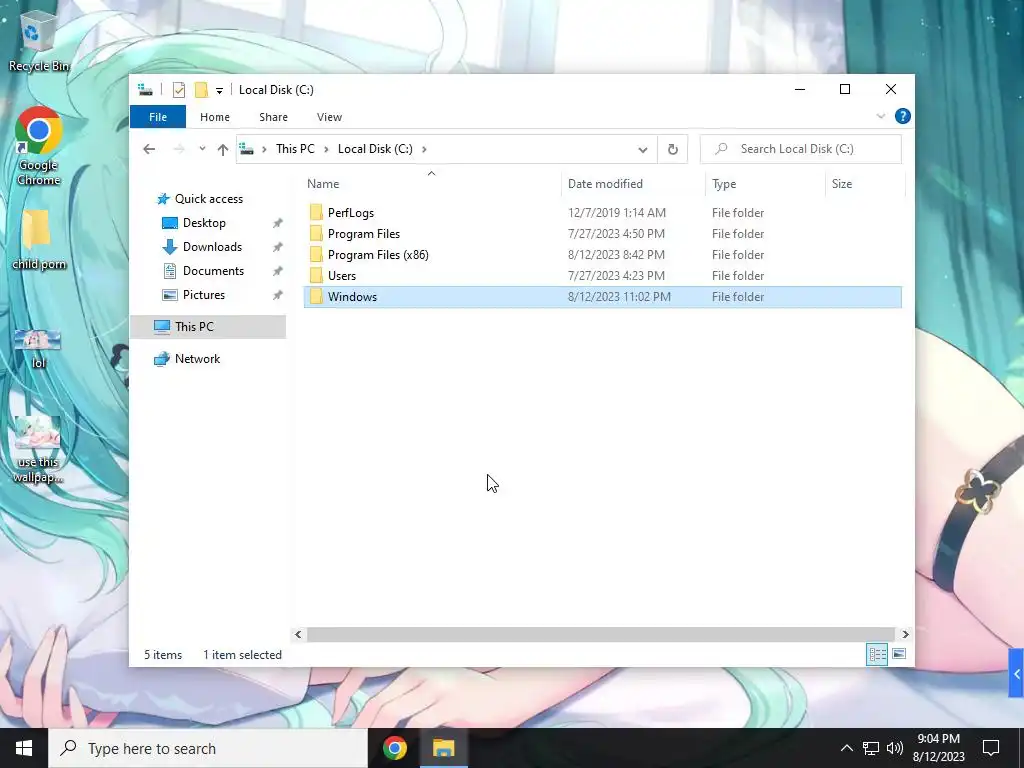Click the Windows folder icon
1024x768 pixels.
tap(316, 296)
